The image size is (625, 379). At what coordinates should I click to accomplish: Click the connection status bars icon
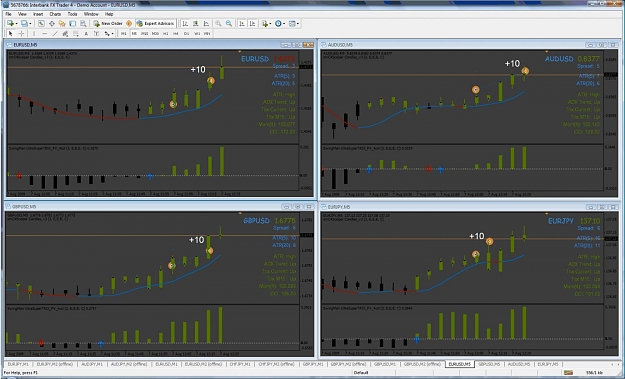[x=568, y=373]
